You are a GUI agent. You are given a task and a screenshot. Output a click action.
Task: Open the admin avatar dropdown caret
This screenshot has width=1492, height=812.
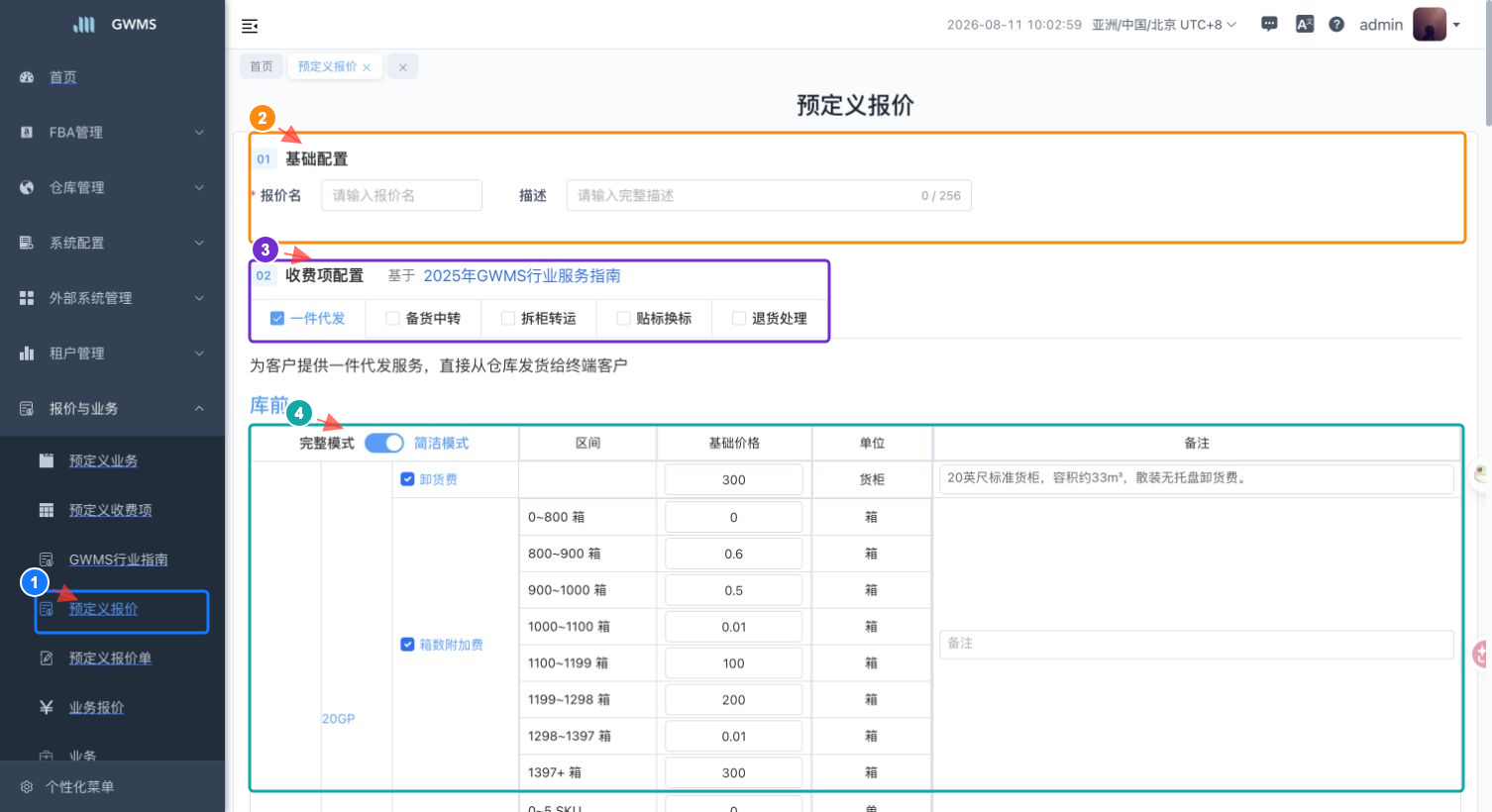[1456, 26]
